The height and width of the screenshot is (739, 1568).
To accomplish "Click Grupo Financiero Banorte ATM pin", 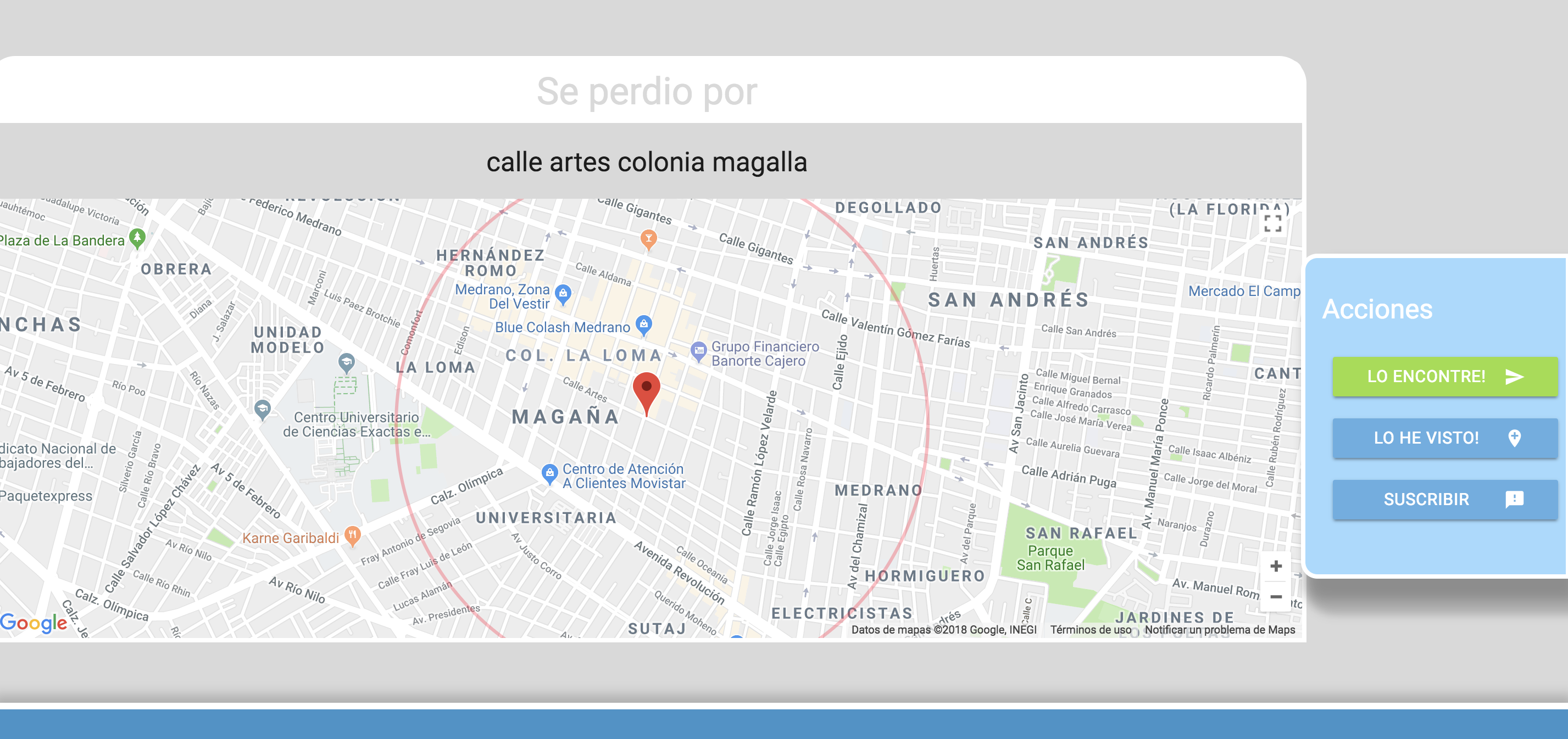I will click(x=698, y=350).
